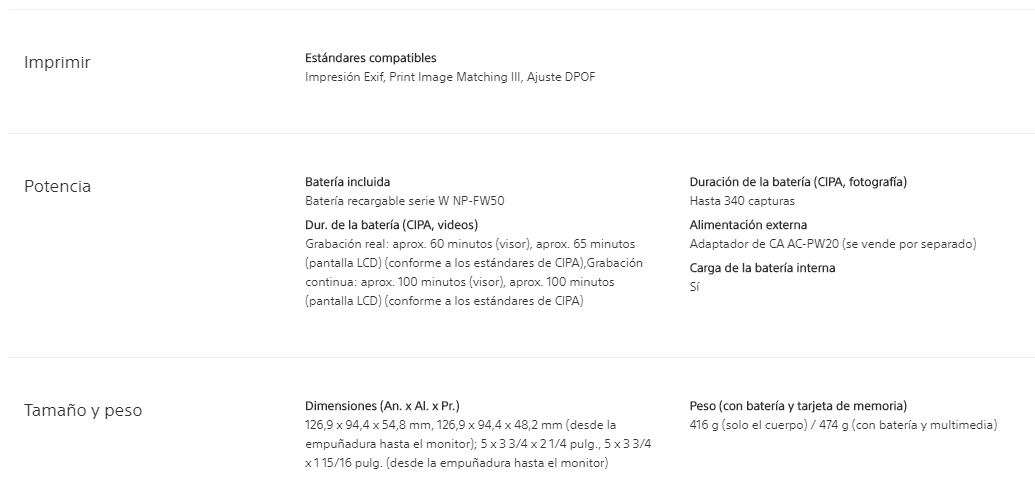Select the Impresión Exif standards text
The width and height of the screenshot is (1035, 502).
[450, 77]
